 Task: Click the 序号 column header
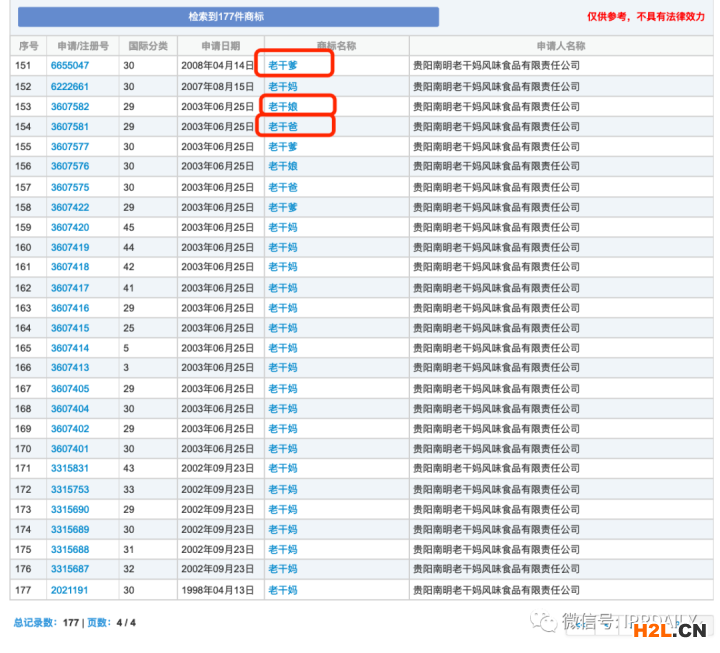[x=28, y=46]
